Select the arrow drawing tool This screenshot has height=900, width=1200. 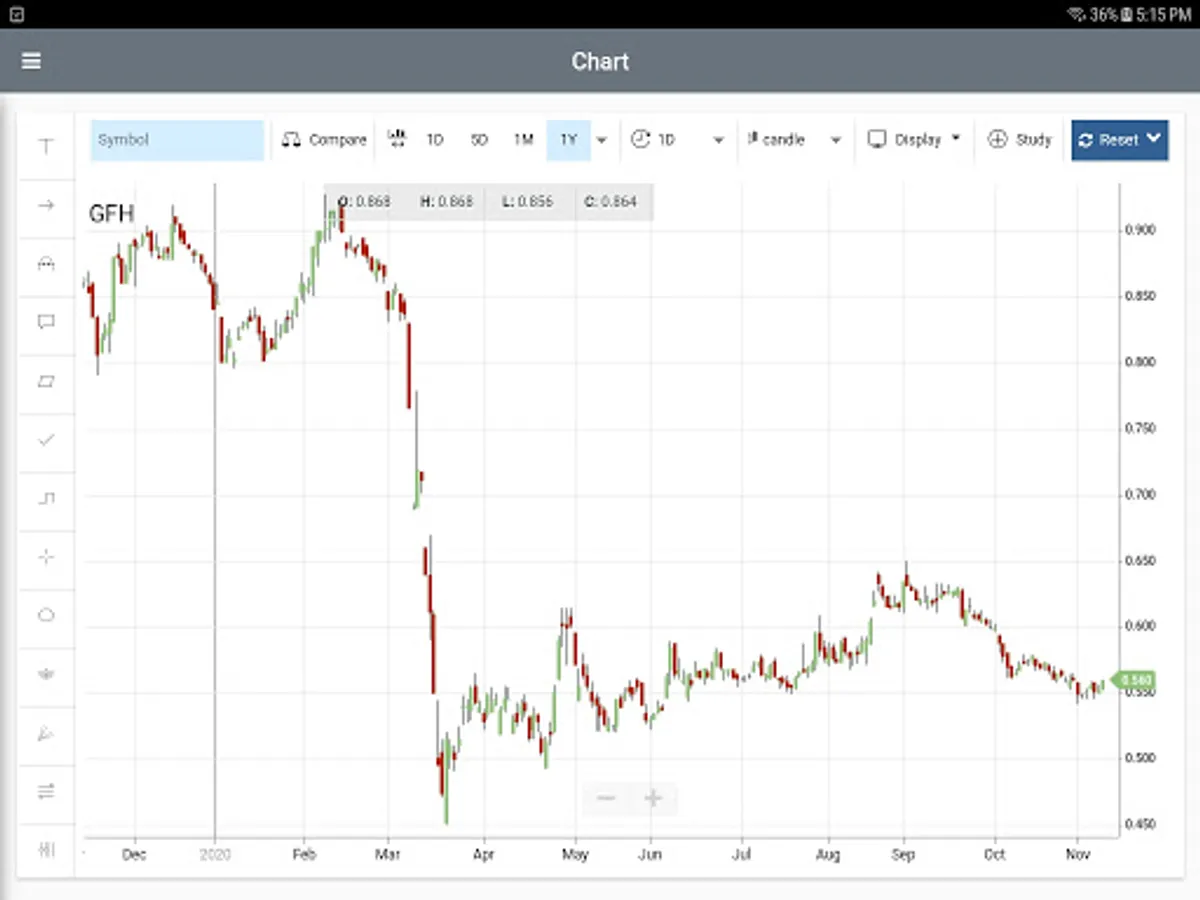coord(45,205)
